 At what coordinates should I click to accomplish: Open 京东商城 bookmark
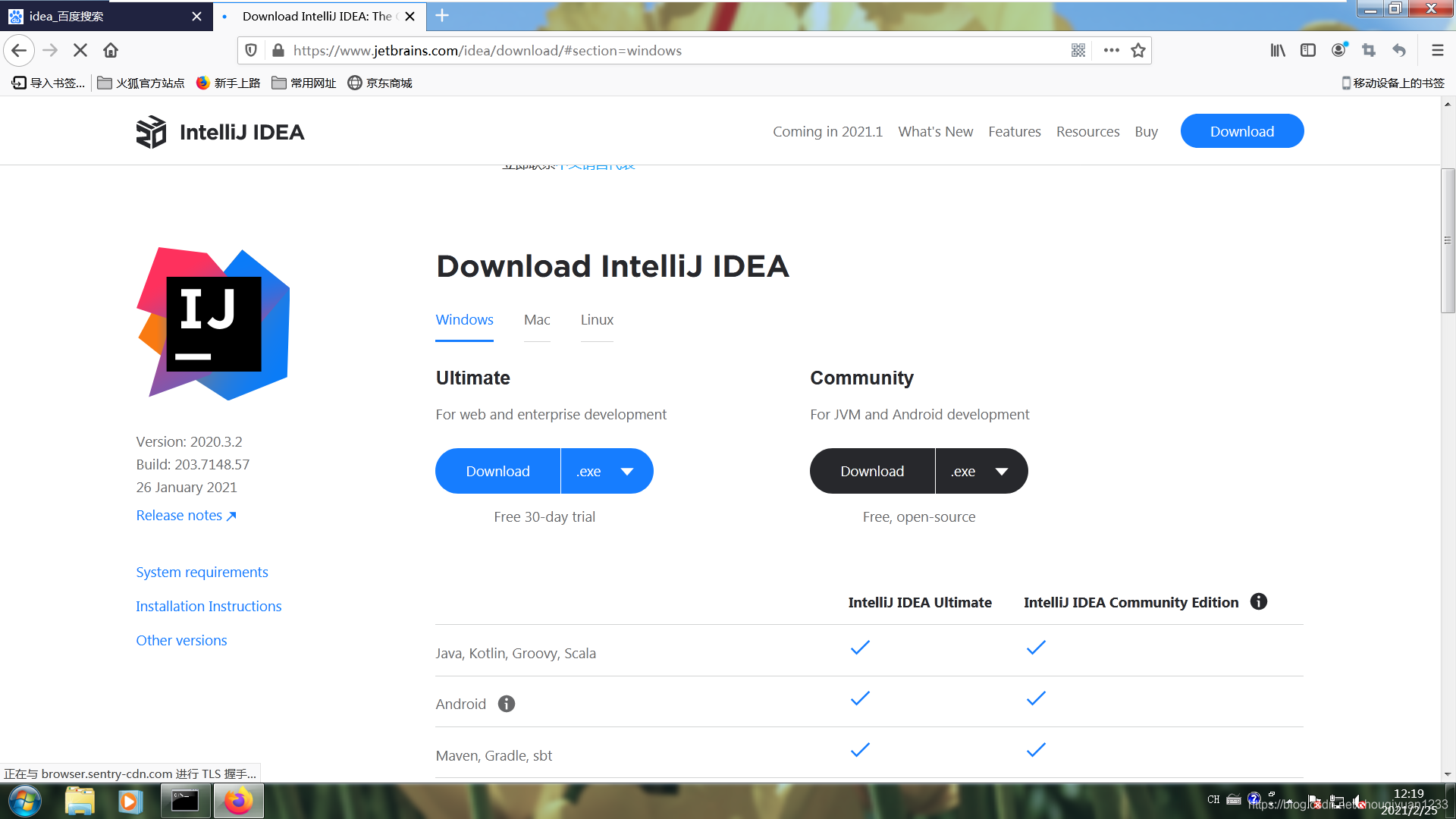pos(380,83)
